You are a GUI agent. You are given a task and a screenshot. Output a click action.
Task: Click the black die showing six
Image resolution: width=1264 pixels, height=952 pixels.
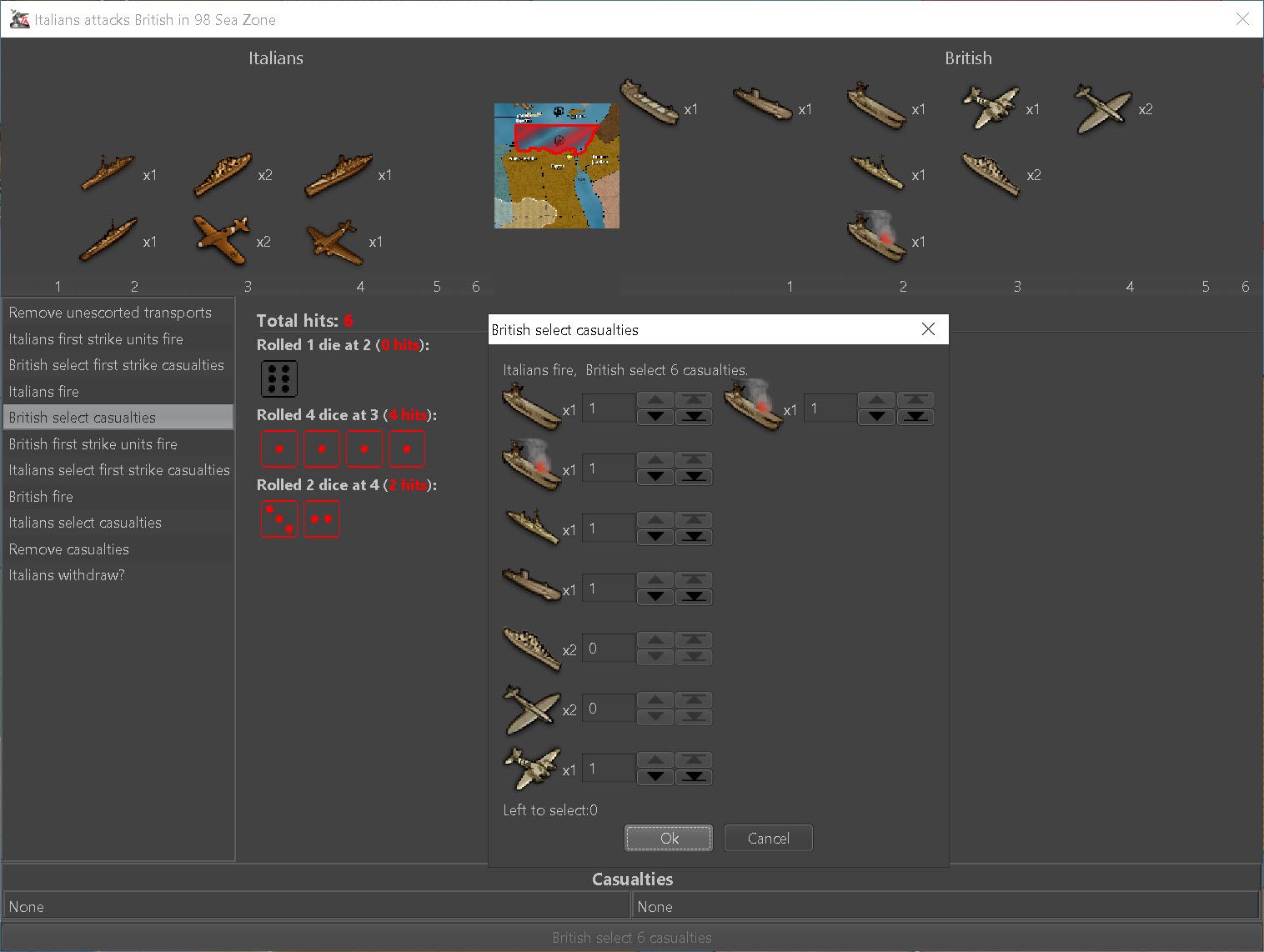click(278, 379)
